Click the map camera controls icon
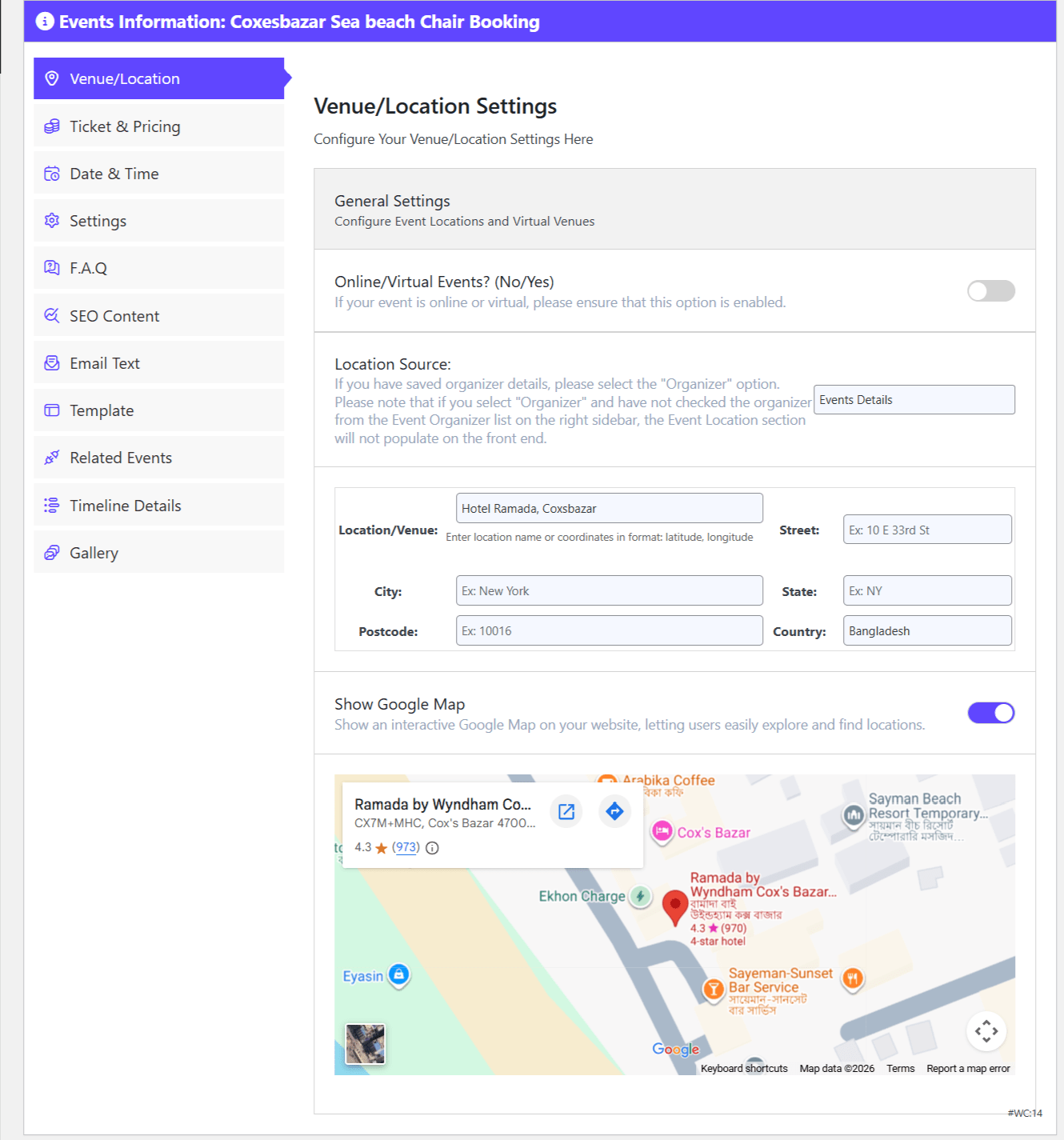 coord(986,1031)
